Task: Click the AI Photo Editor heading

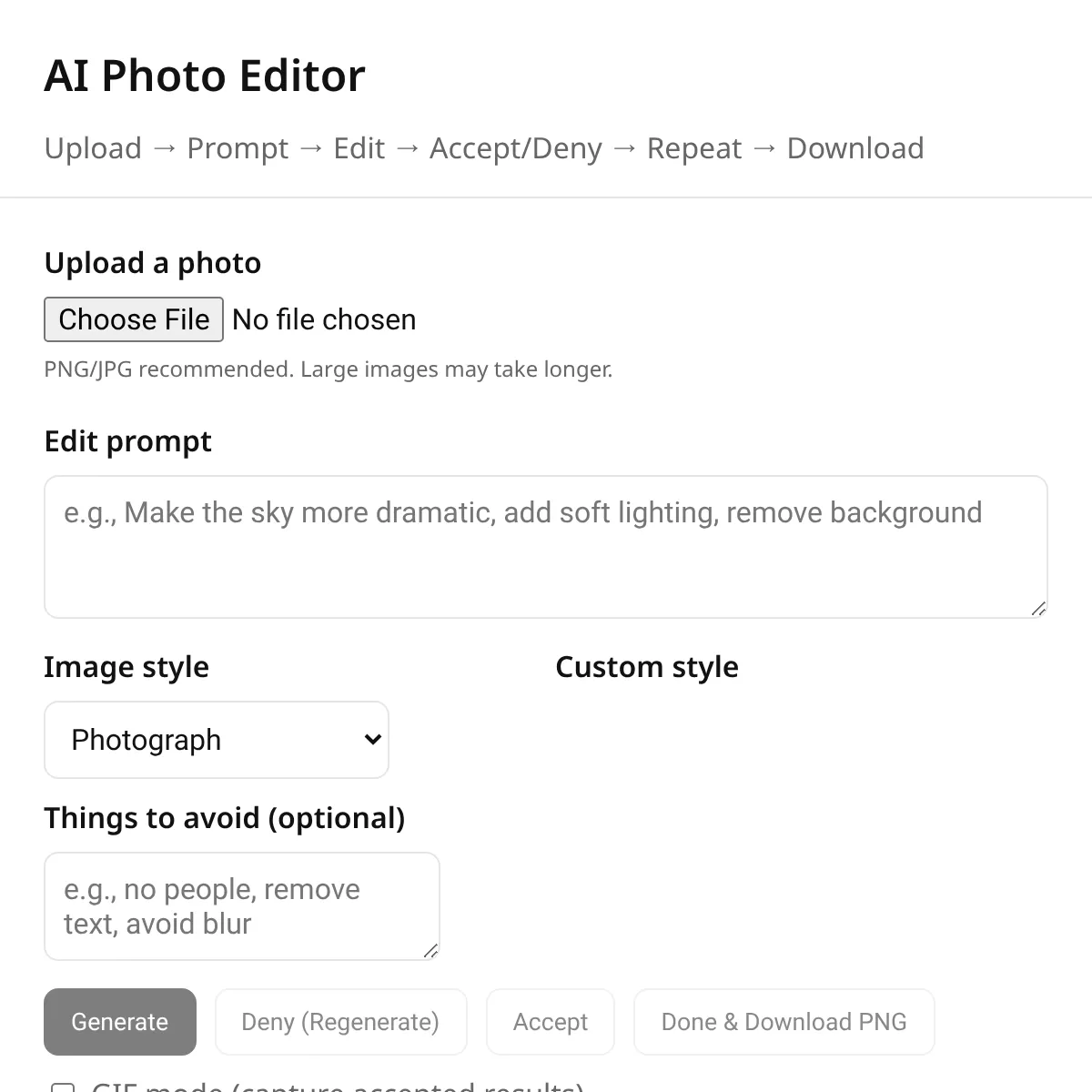Action: pos(205,76)
